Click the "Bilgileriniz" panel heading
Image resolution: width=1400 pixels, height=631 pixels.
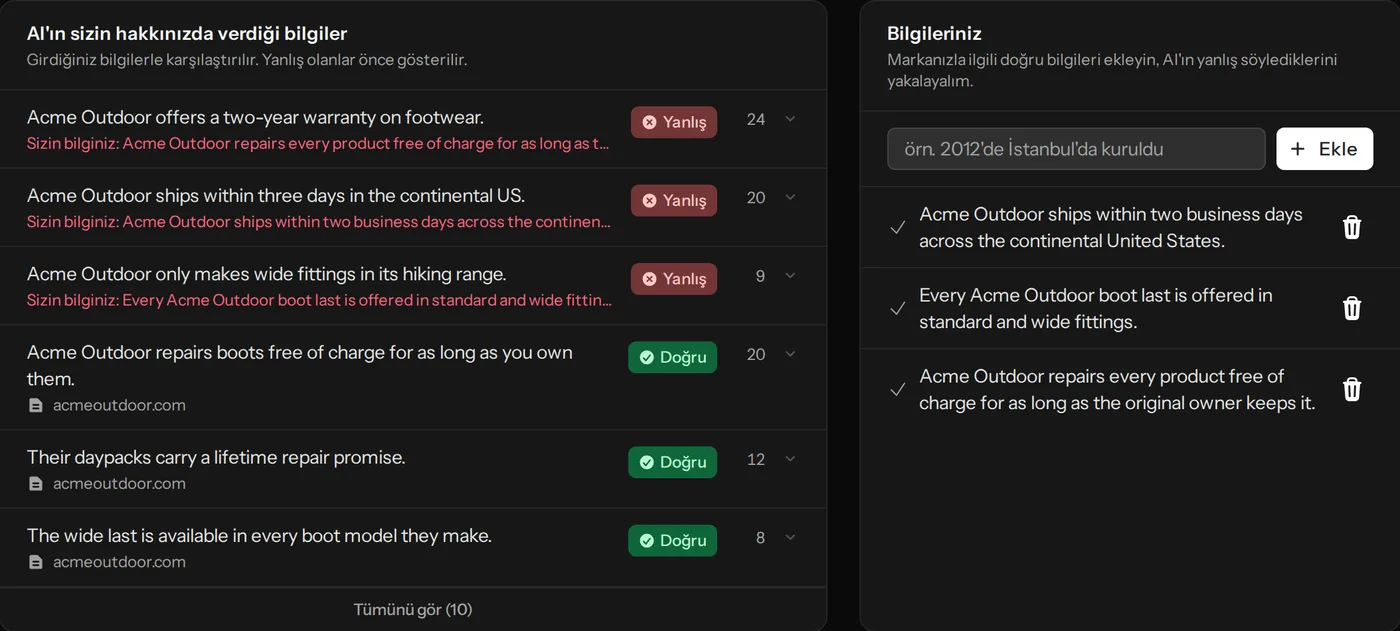(934, 34)
